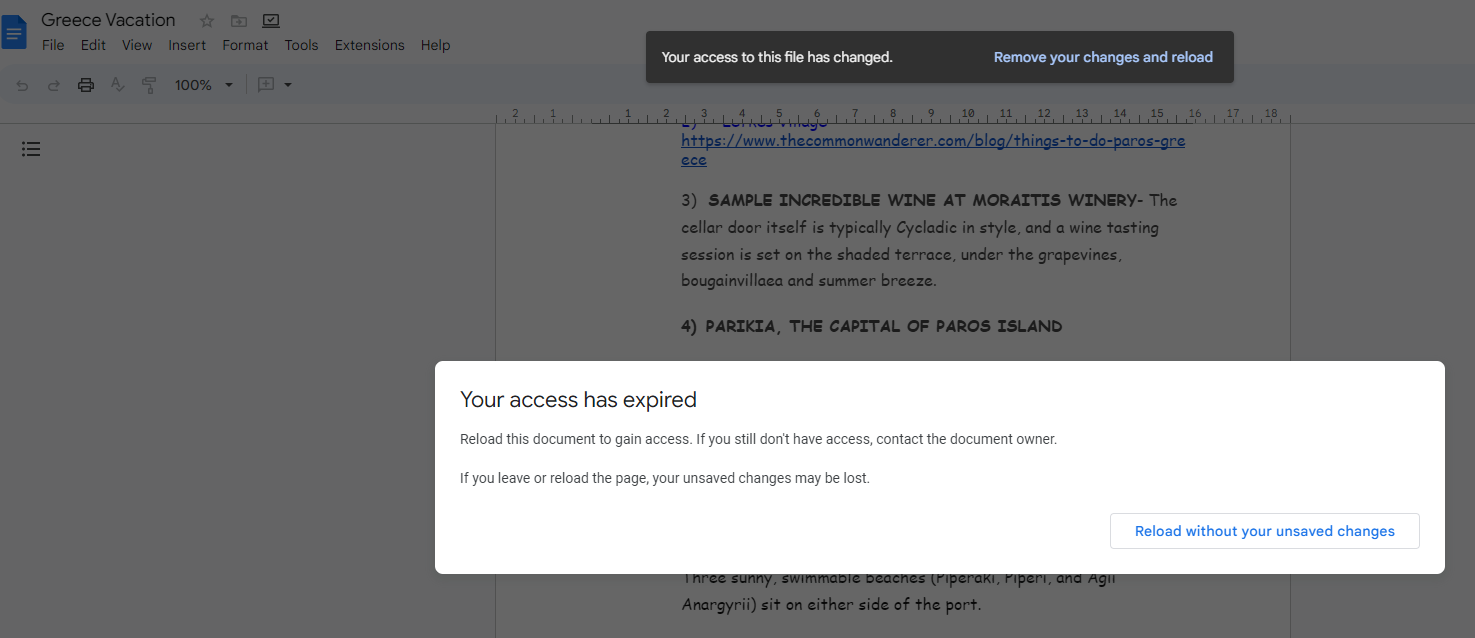Open the Extensions menu
The width and height of the screenshot is (1475, 638).
coord(369,45)
